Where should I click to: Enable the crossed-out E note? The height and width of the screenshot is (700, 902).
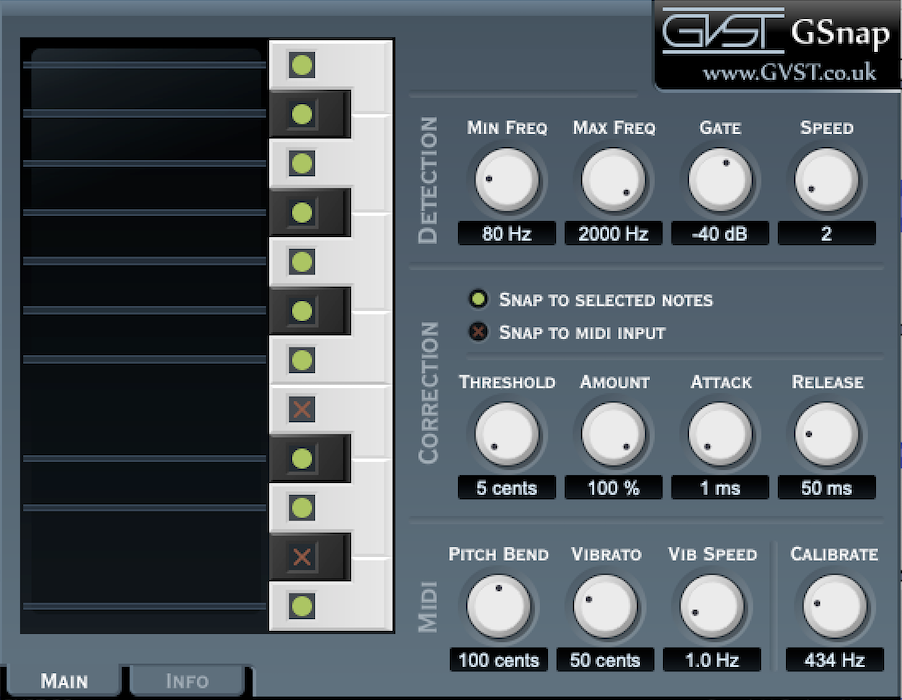303,409
